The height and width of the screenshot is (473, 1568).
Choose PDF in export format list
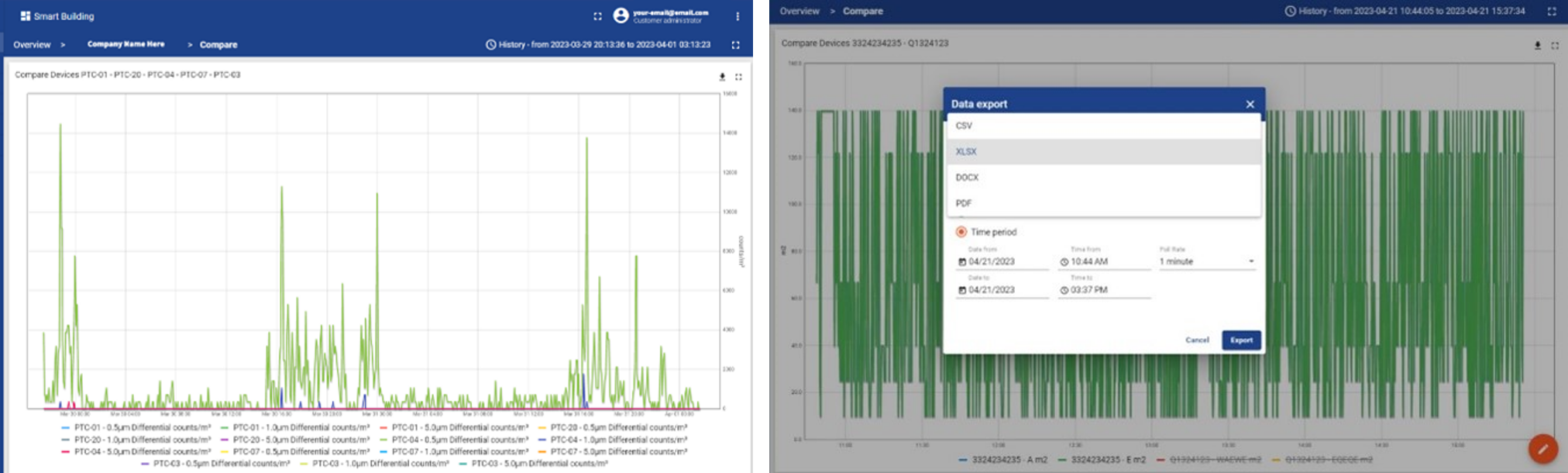point(1104,203)
